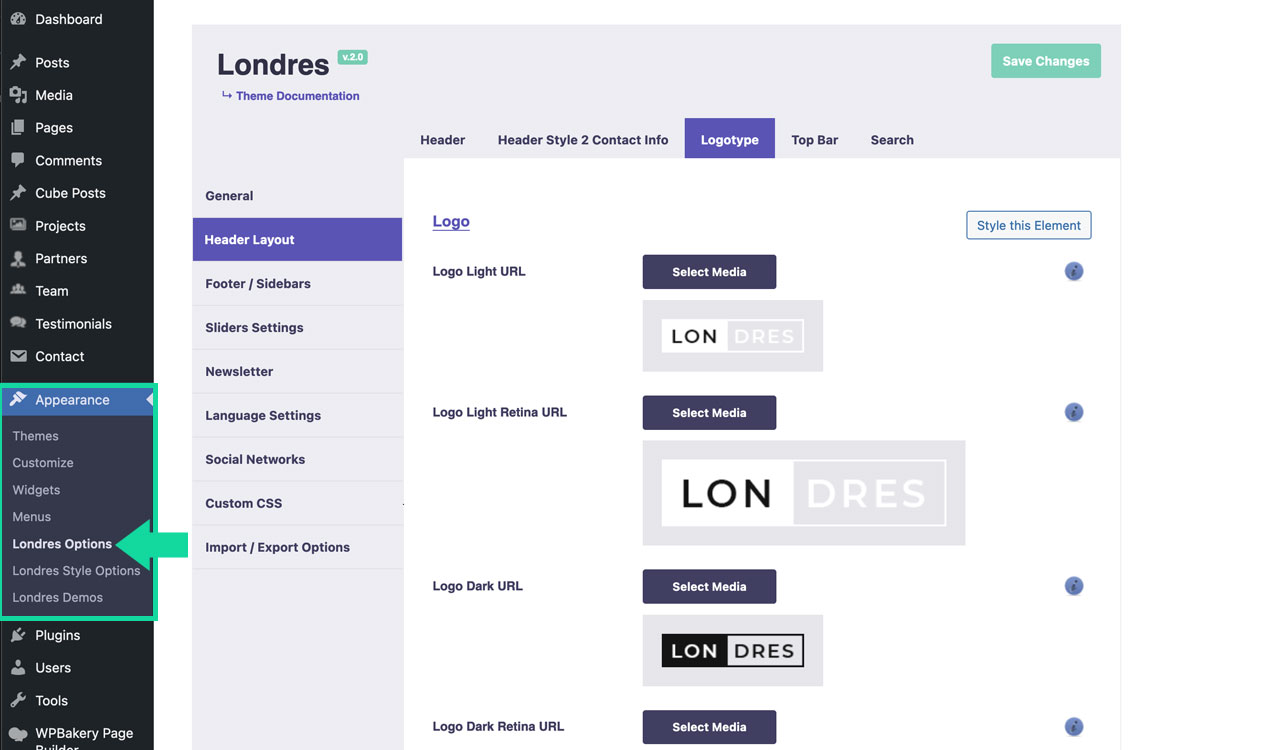The width and height of the screenshot is (1265, 750).
Task: Click the Comments speech bubble icon
Action: (x=18, y=160)
